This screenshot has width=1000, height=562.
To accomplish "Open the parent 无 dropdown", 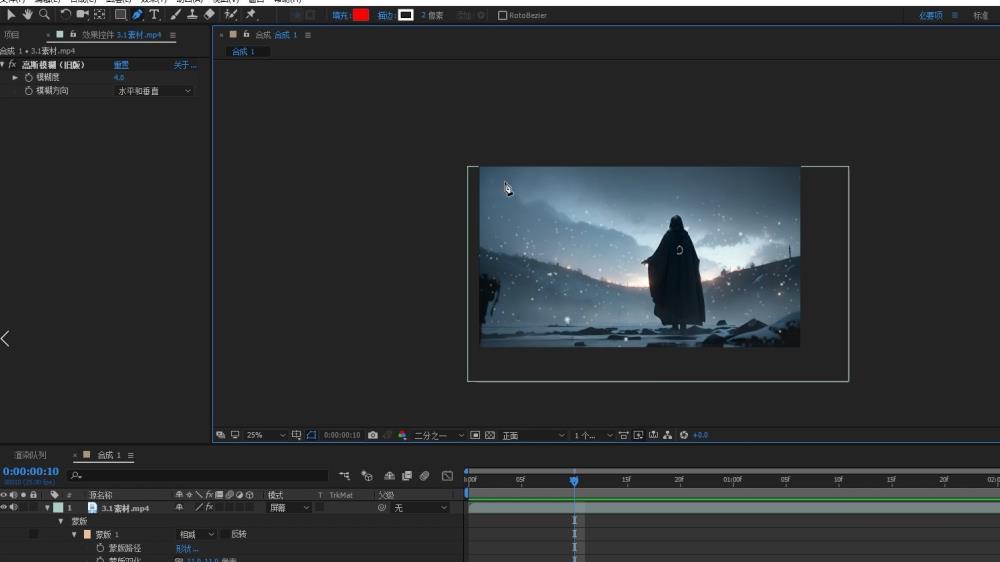I will point(420,508).
